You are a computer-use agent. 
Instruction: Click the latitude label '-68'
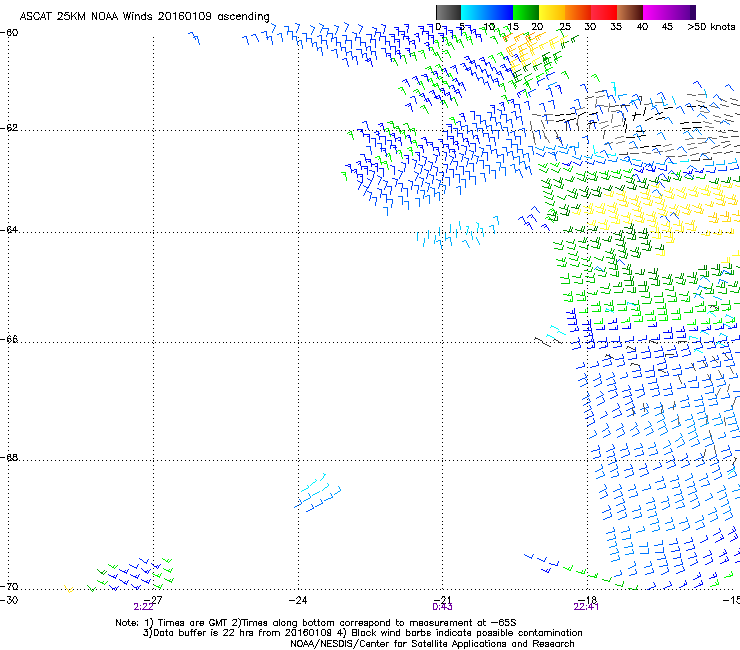coord(9,458)
